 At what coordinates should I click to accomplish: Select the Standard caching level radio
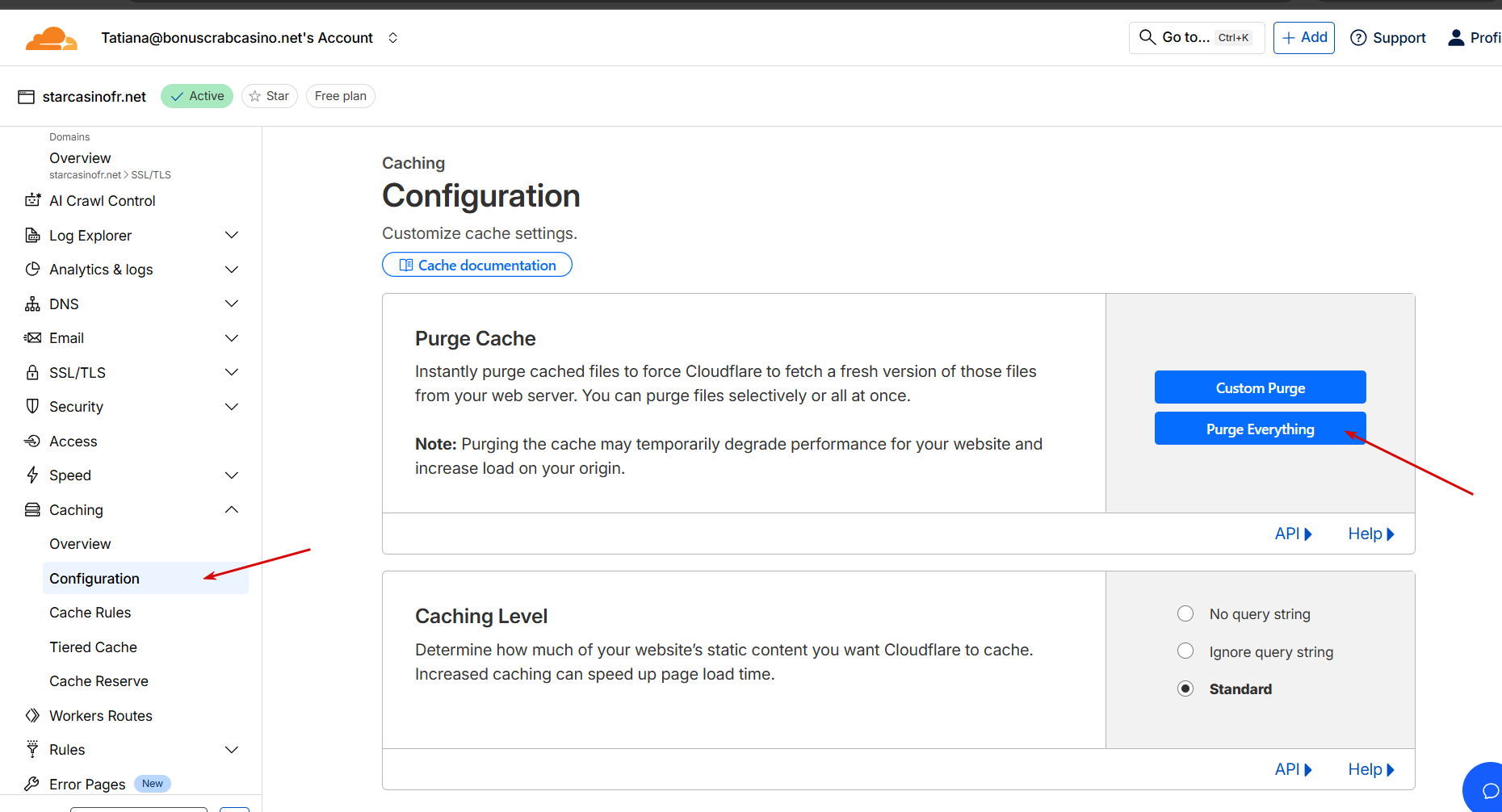click(x=1185, y=689)
